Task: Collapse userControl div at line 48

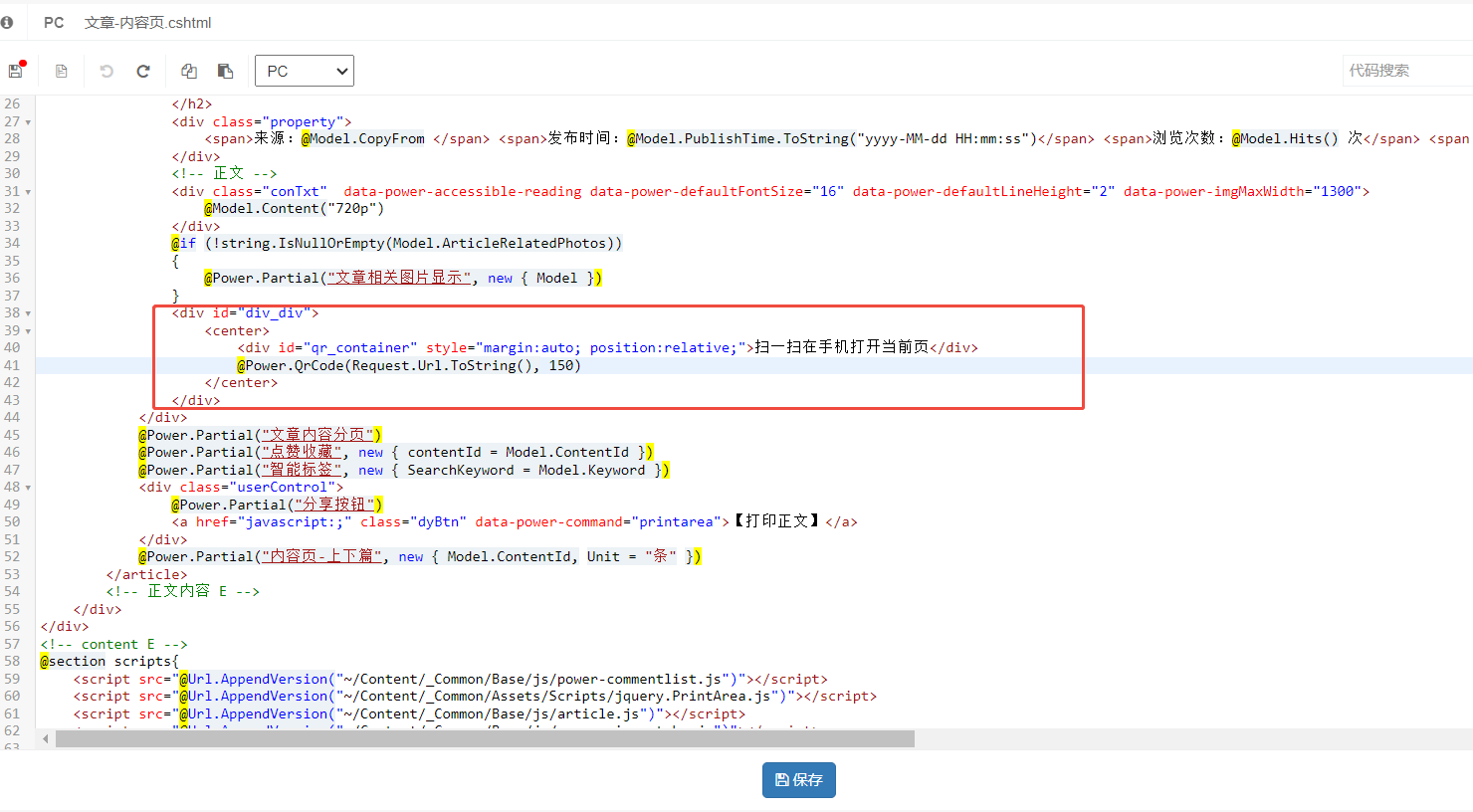Action: click(28, 488)
